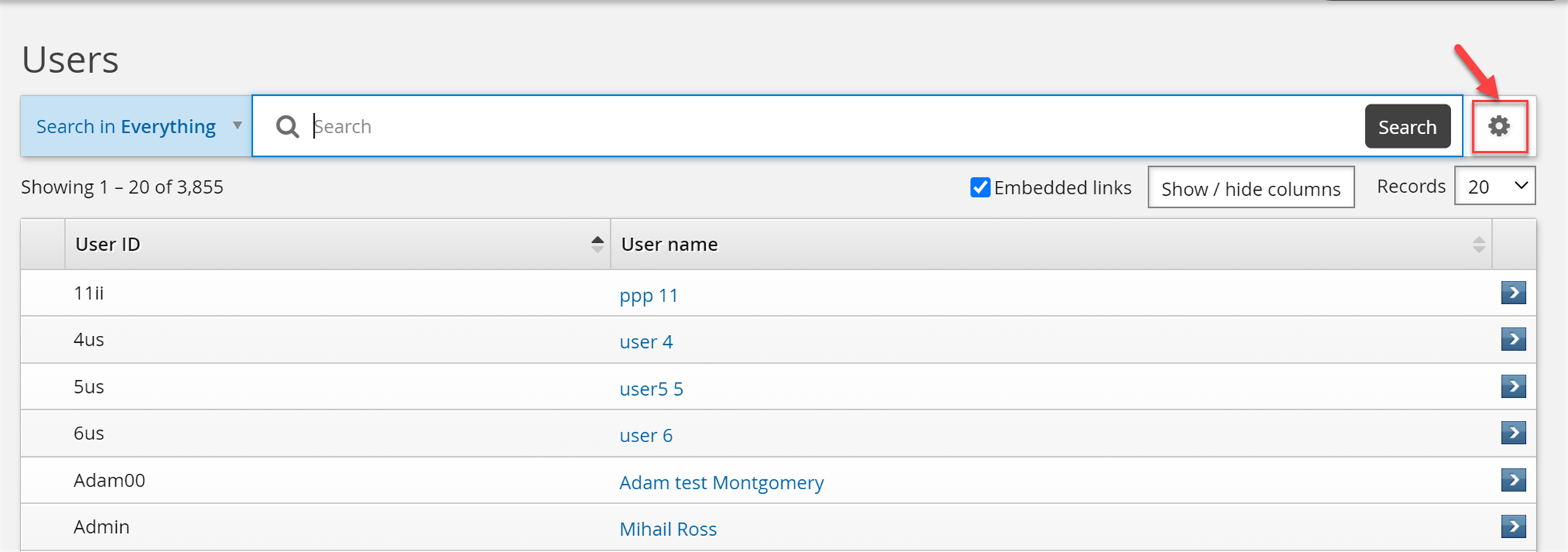Open the Adam test Montgomery link
Viewport: 1568px width, 552px height.
point(721,482)
